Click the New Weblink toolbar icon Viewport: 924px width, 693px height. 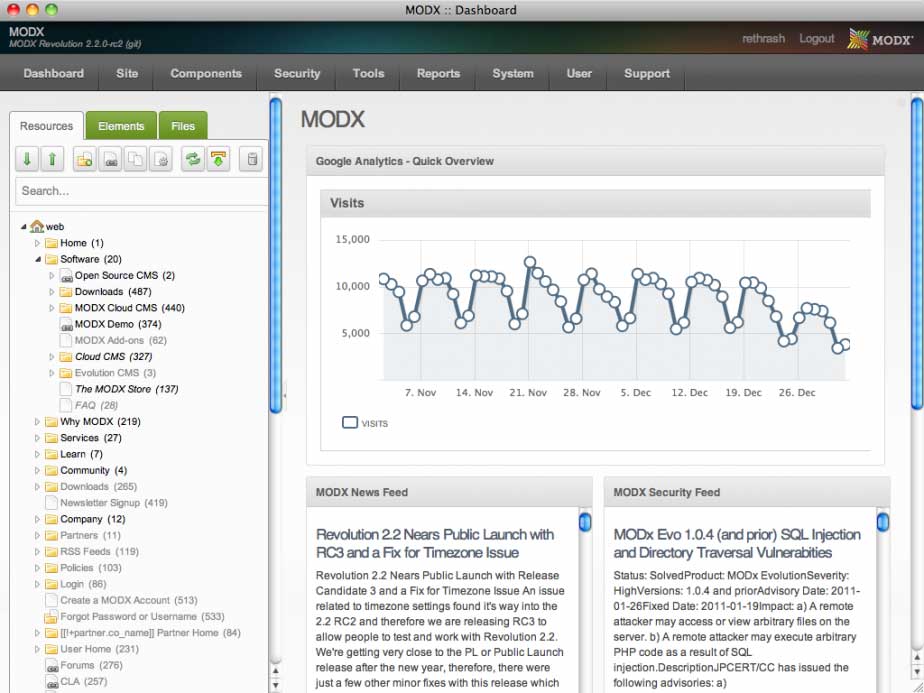point(110,159)
